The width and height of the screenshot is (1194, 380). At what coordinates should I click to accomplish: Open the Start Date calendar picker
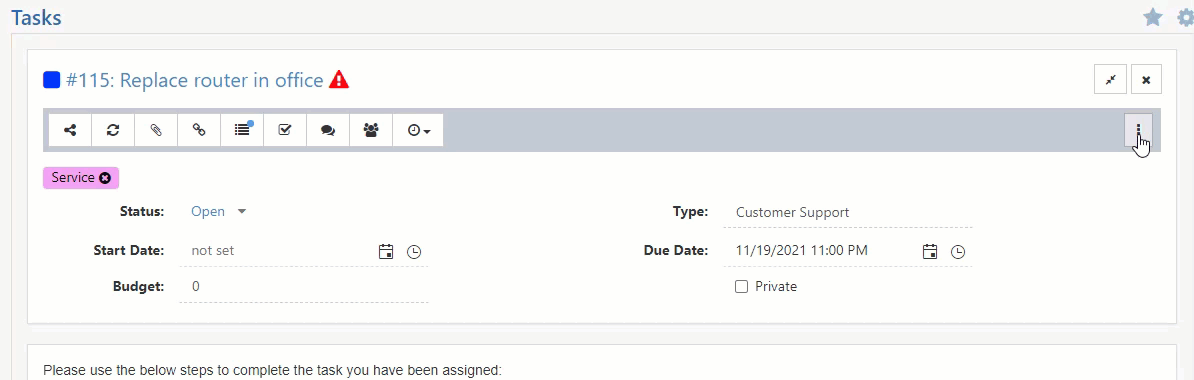tap(386, 251)
